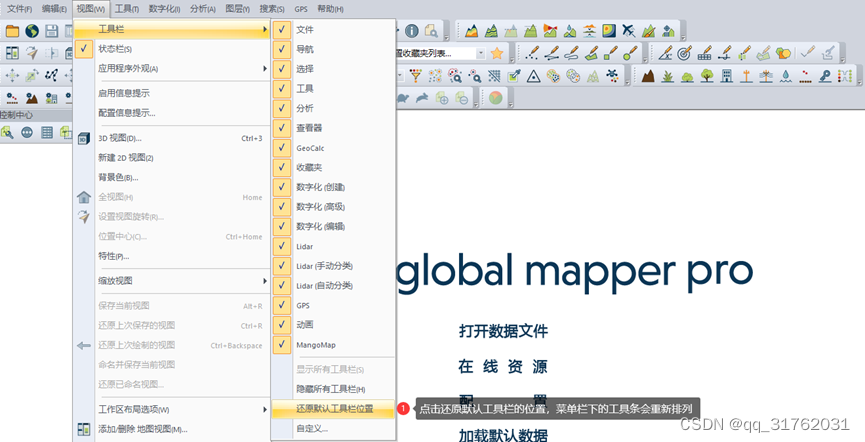Click the brown ground mountain classification icon

coord(648,75)
